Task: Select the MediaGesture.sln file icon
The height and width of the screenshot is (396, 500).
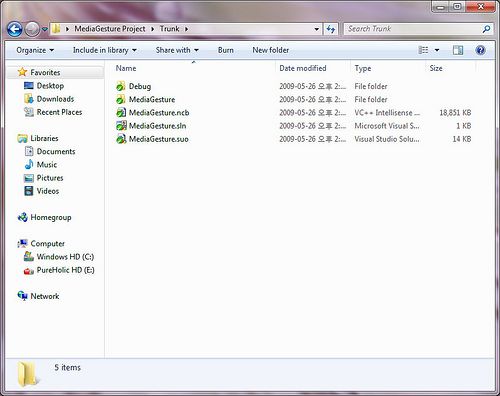Action: point(121,126)
